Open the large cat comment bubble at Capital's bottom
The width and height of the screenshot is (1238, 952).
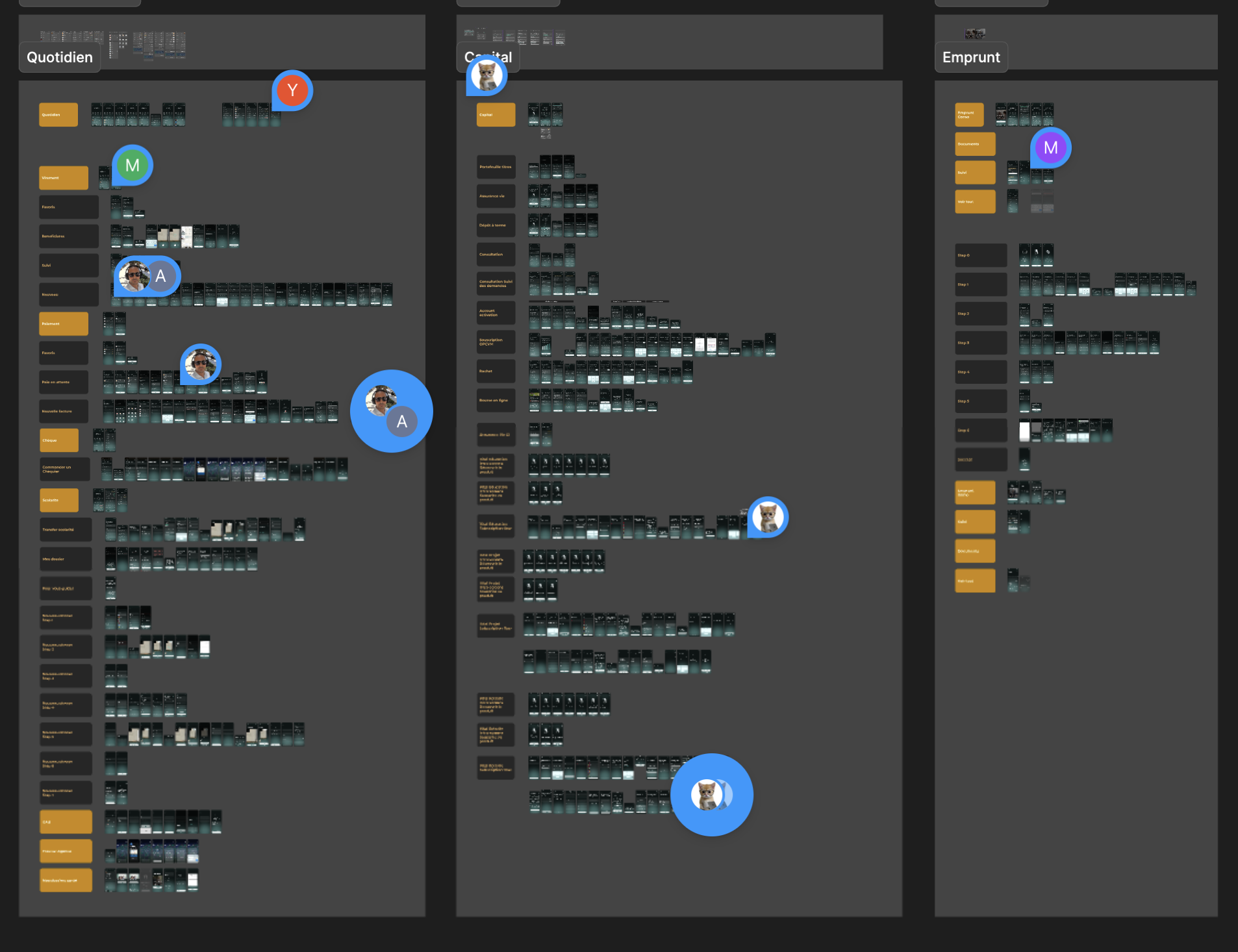tap(712, 795)
